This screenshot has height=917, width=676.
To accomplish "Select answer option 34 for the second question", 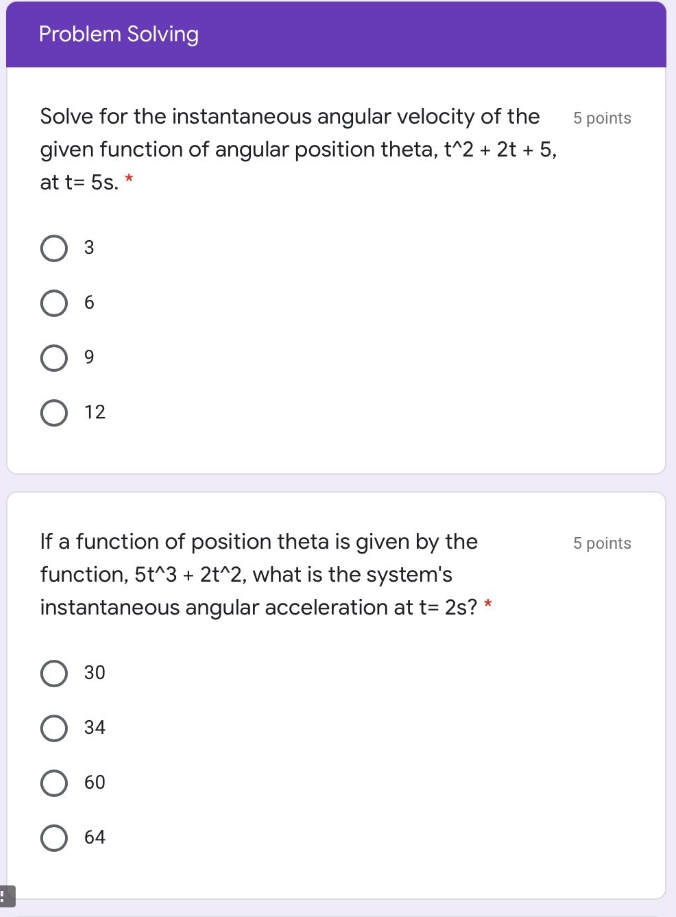I will click(x=54, y=728).
